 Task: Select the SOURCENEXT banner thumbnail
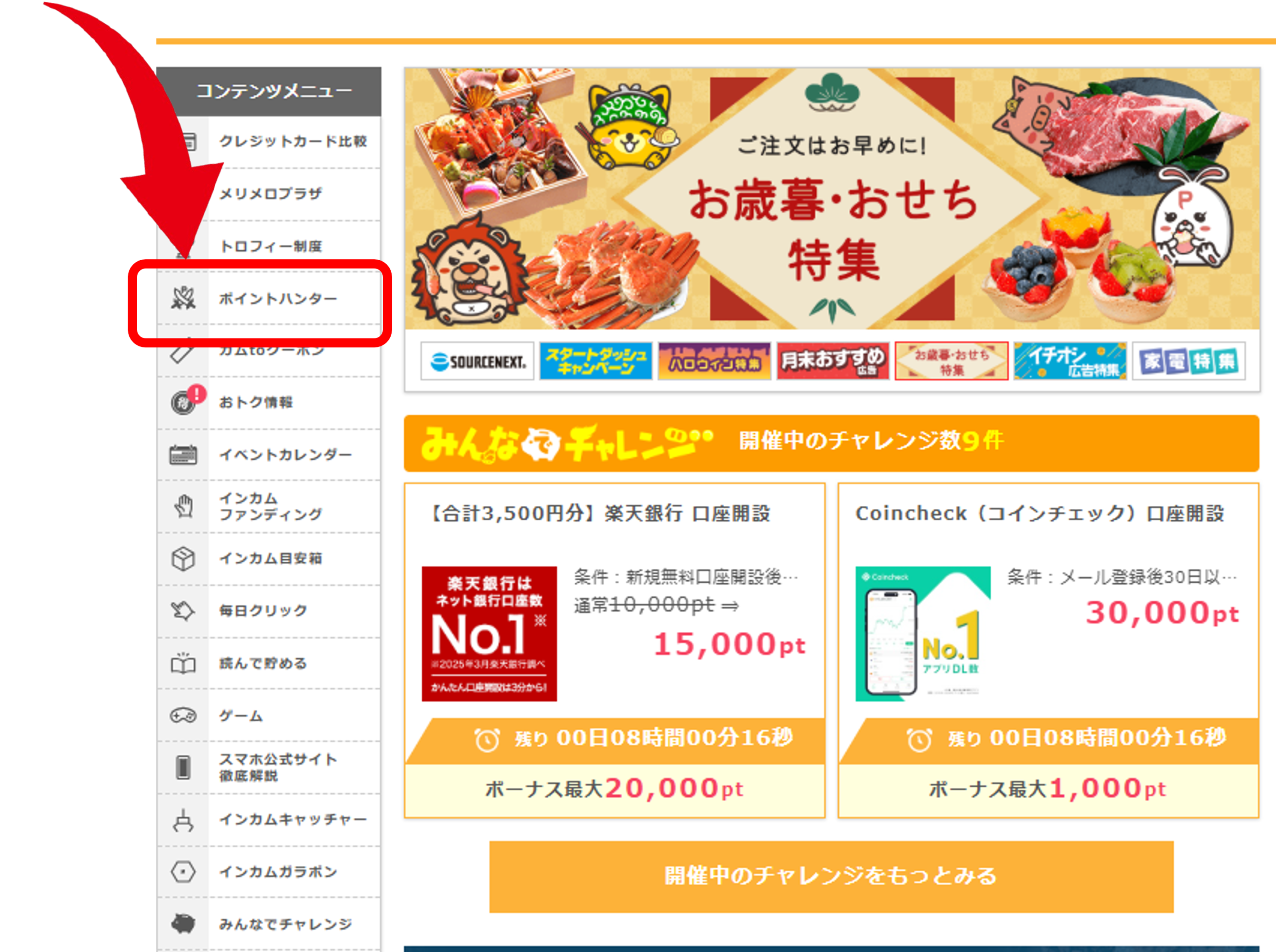(x=477, y=361)
